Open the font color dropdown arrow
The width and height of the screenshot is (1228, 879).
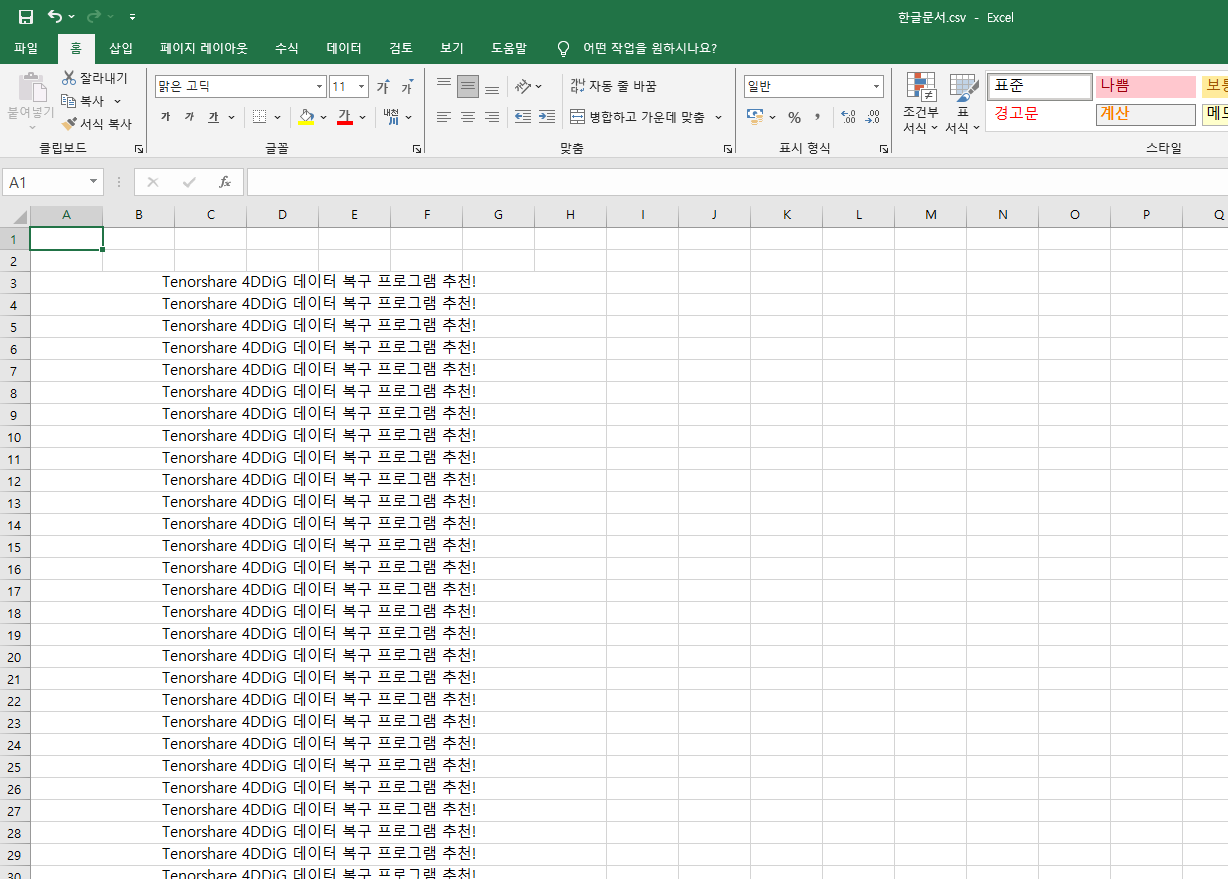[362, 117]
